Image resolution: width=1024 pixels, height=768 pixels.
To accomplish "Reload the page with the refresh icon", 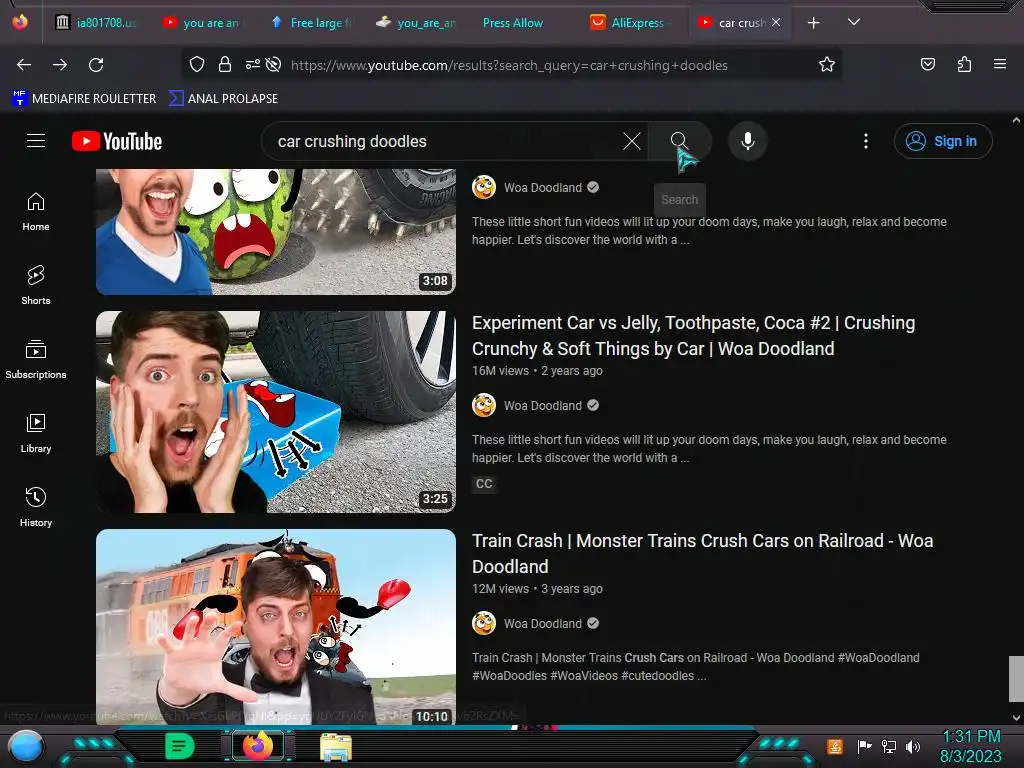I will (96, 65).
